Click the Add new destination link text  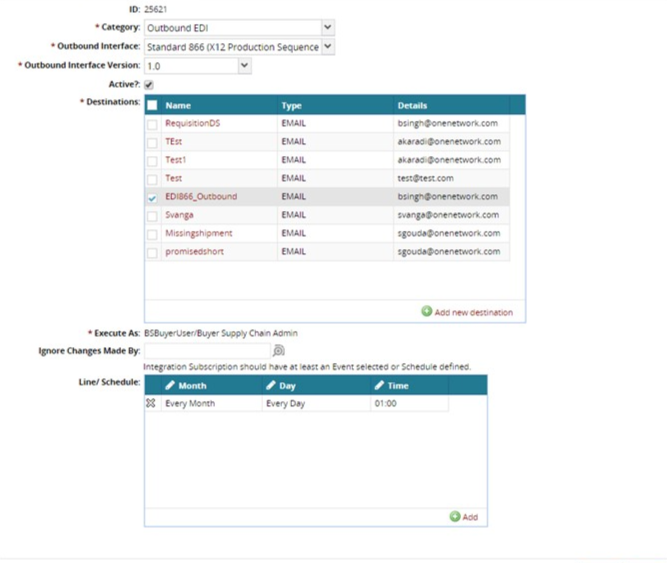coord(473,313)
